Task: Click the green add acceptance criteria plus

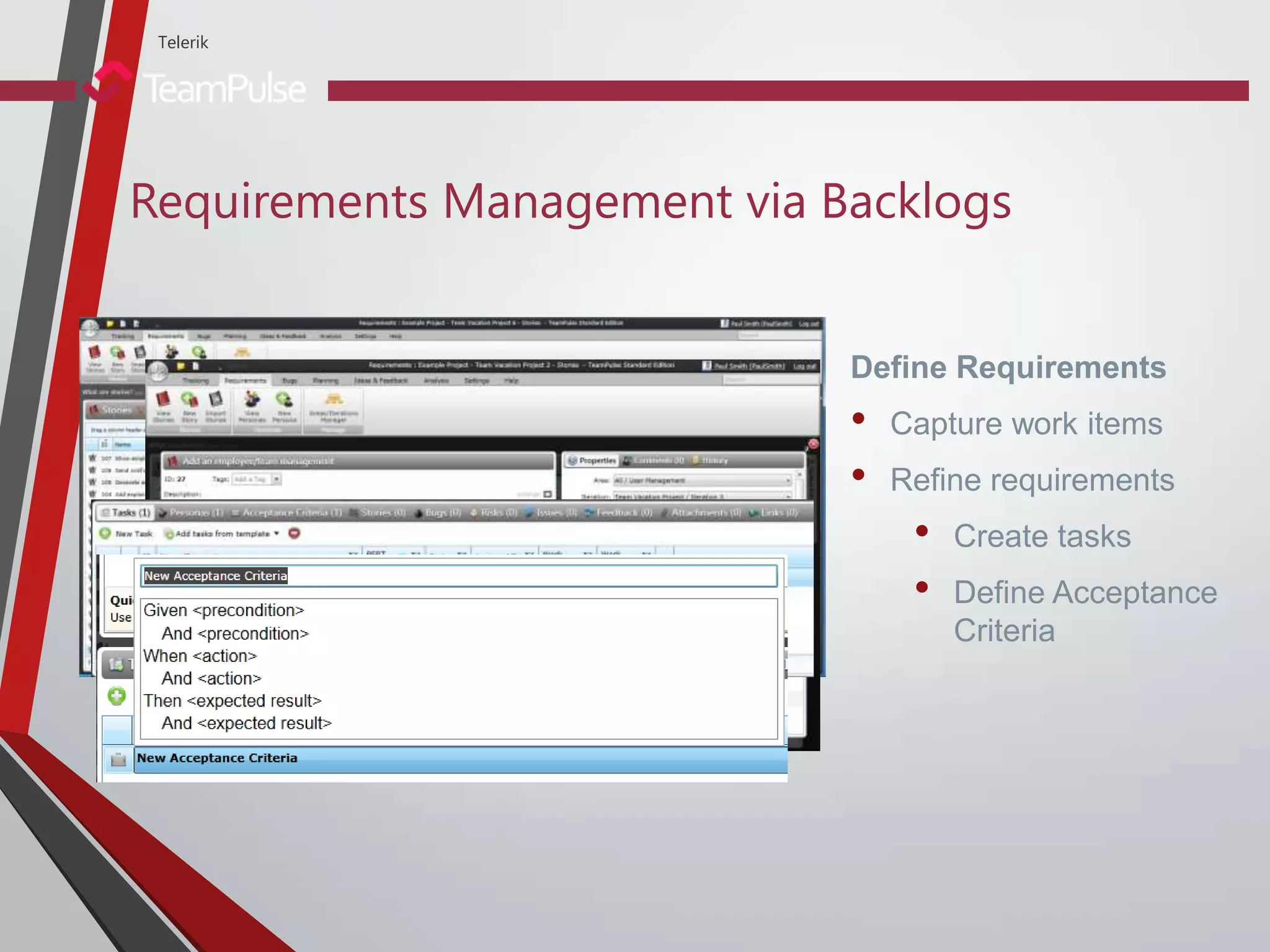Action: click(x=117, y=696)
